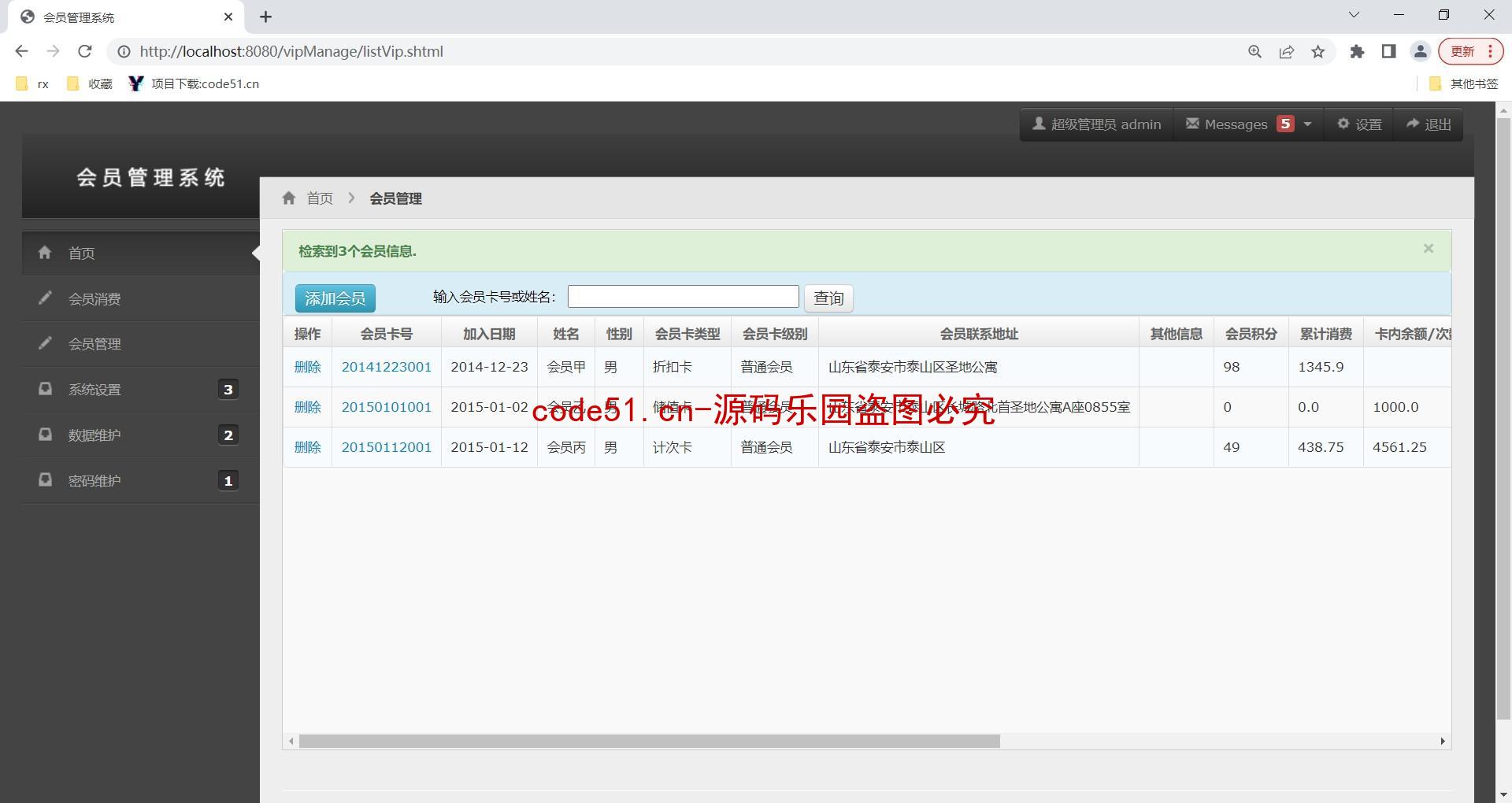Open member card 20150101001
This screenshot has width=1512, height=803.
(x=387, y=407)
